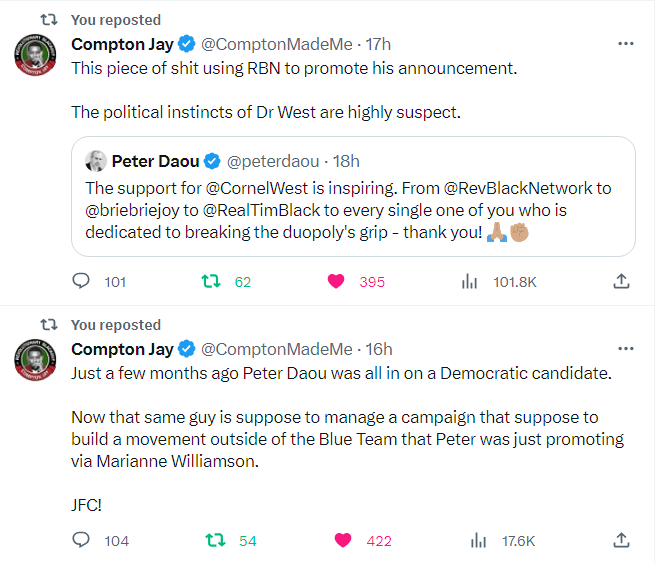Open more options on the first tweet
The image size is (659, 563).
(626, 44)
